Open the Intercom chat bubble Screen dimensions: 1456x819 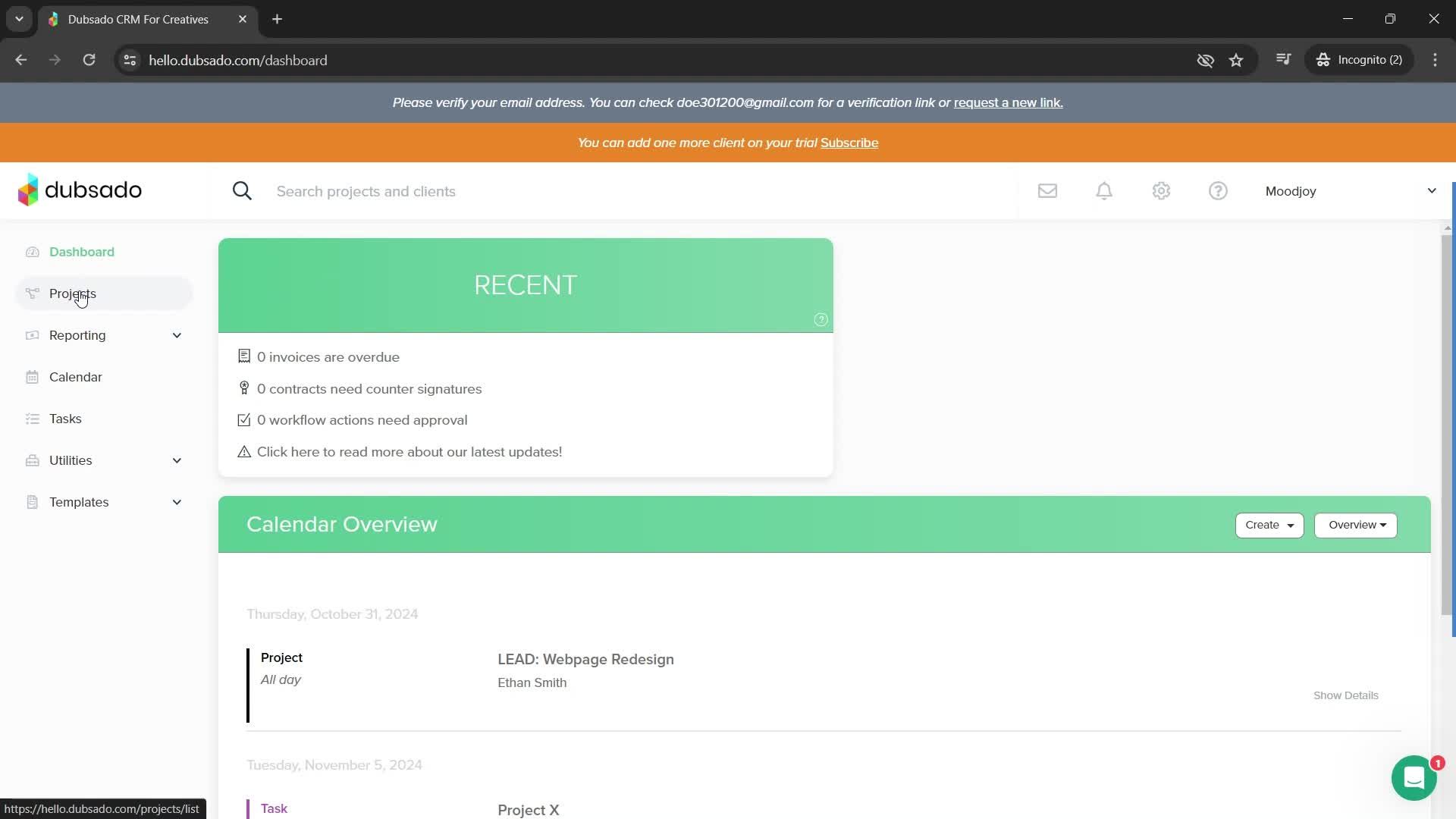click(x=1414, y=778)
